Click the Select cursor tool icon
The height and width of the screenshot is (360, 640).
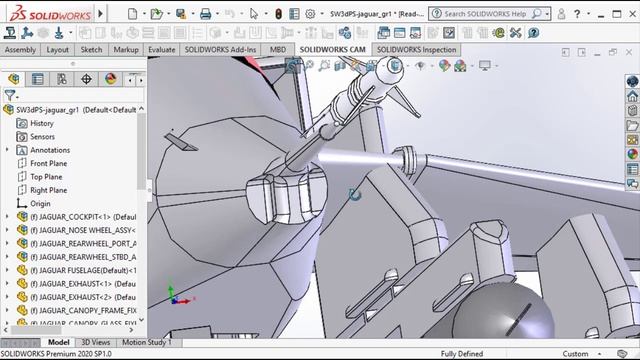pyautogui.click(x=254, y=14)
